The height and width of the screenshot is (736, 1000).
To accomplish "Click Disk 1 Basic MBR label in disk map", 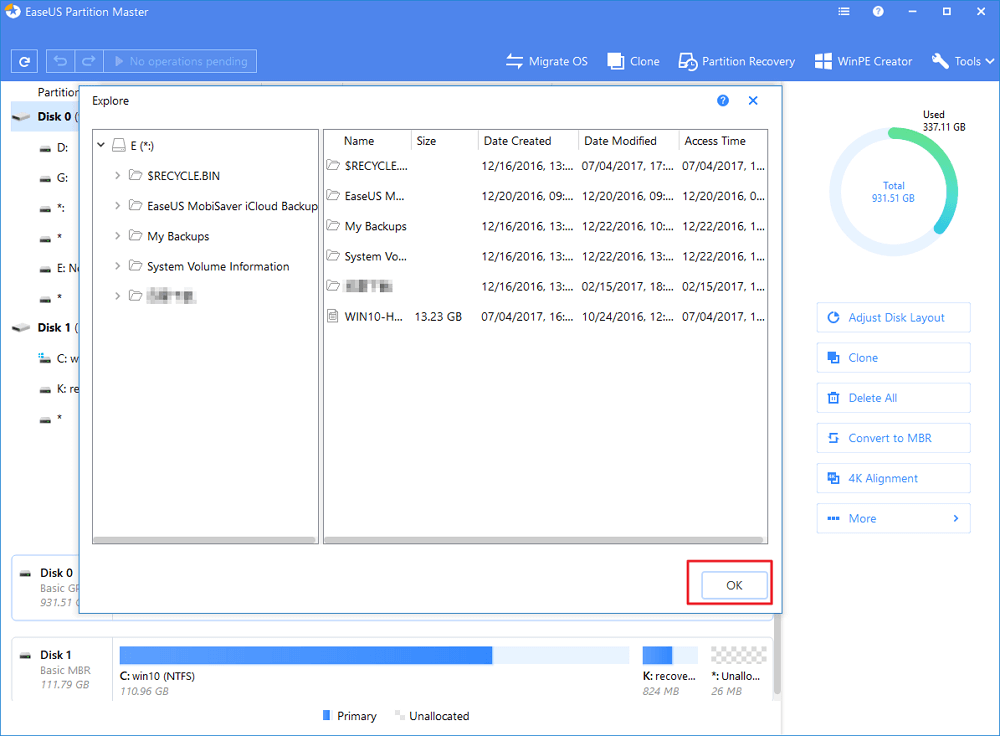I will coord(62,669).
